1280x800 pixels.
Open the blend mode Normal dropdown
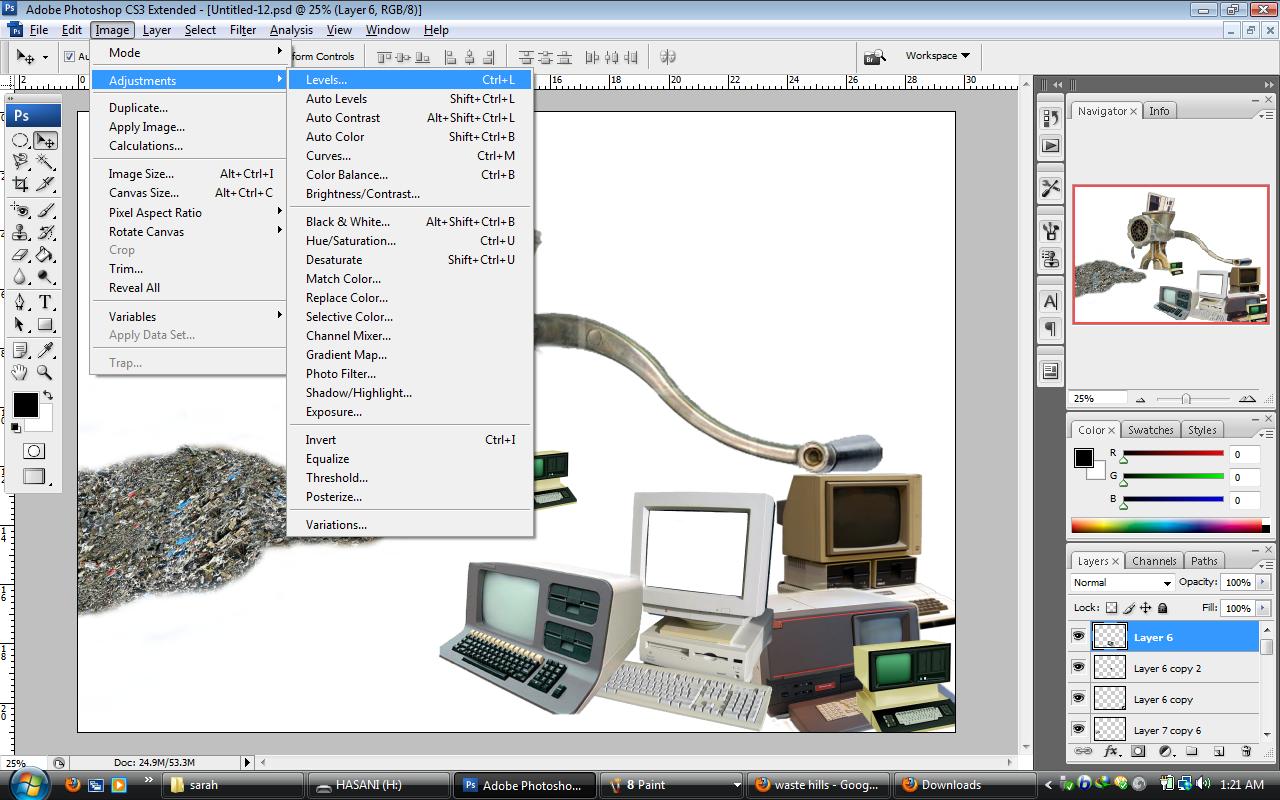point(1122,582)
